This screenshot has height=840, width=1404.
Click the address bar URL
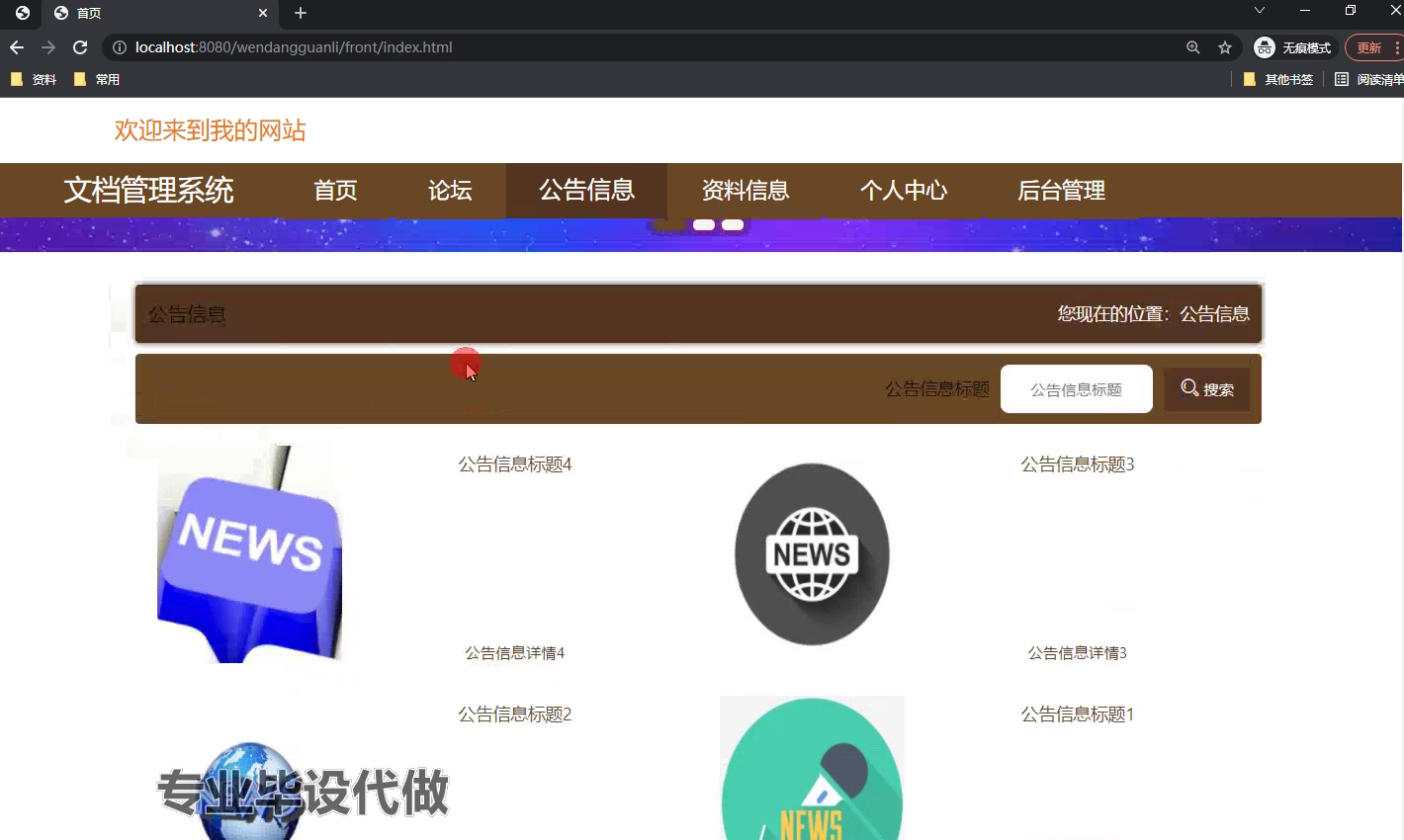click(294, 47)
